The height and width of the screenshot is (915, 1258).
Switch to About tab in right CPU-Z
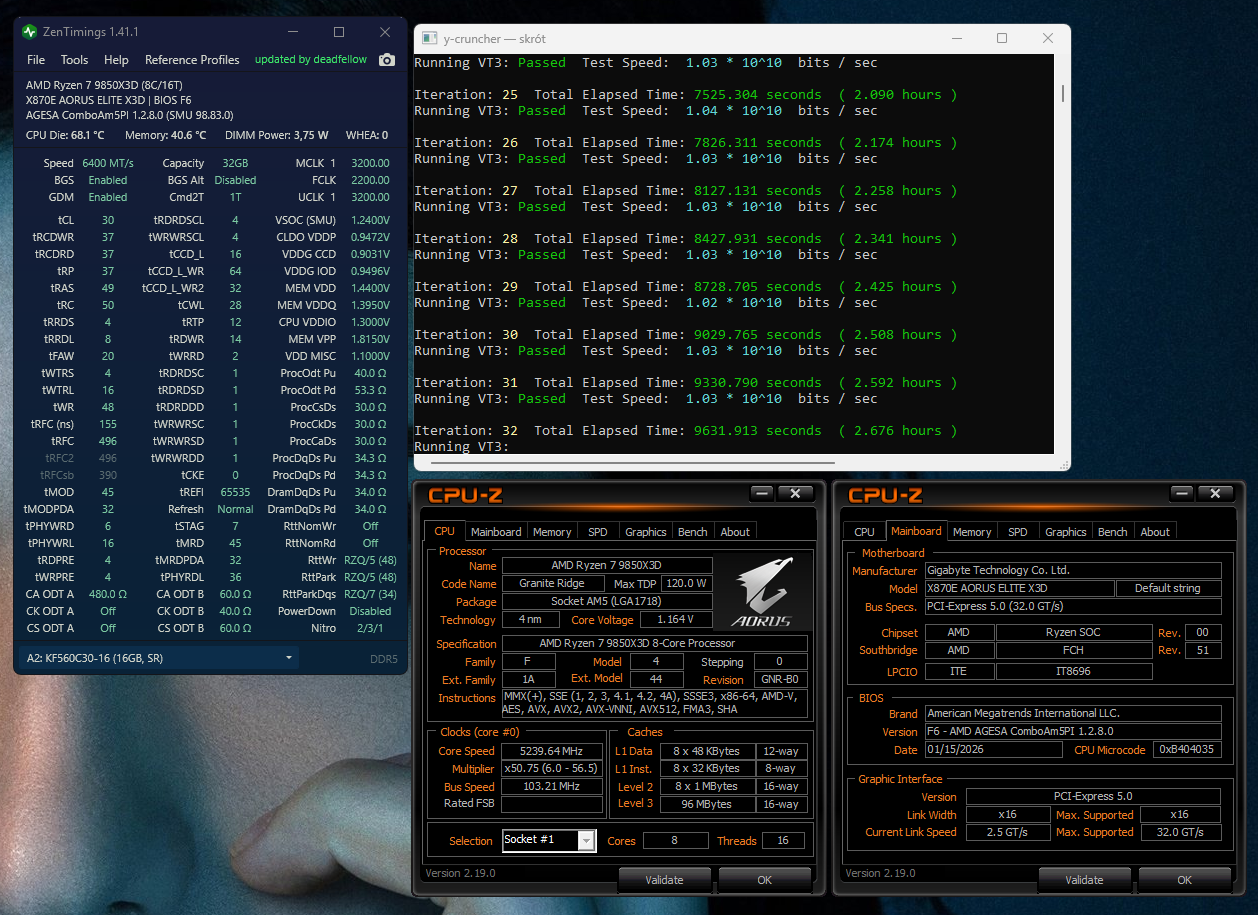tap(1155, 532)
